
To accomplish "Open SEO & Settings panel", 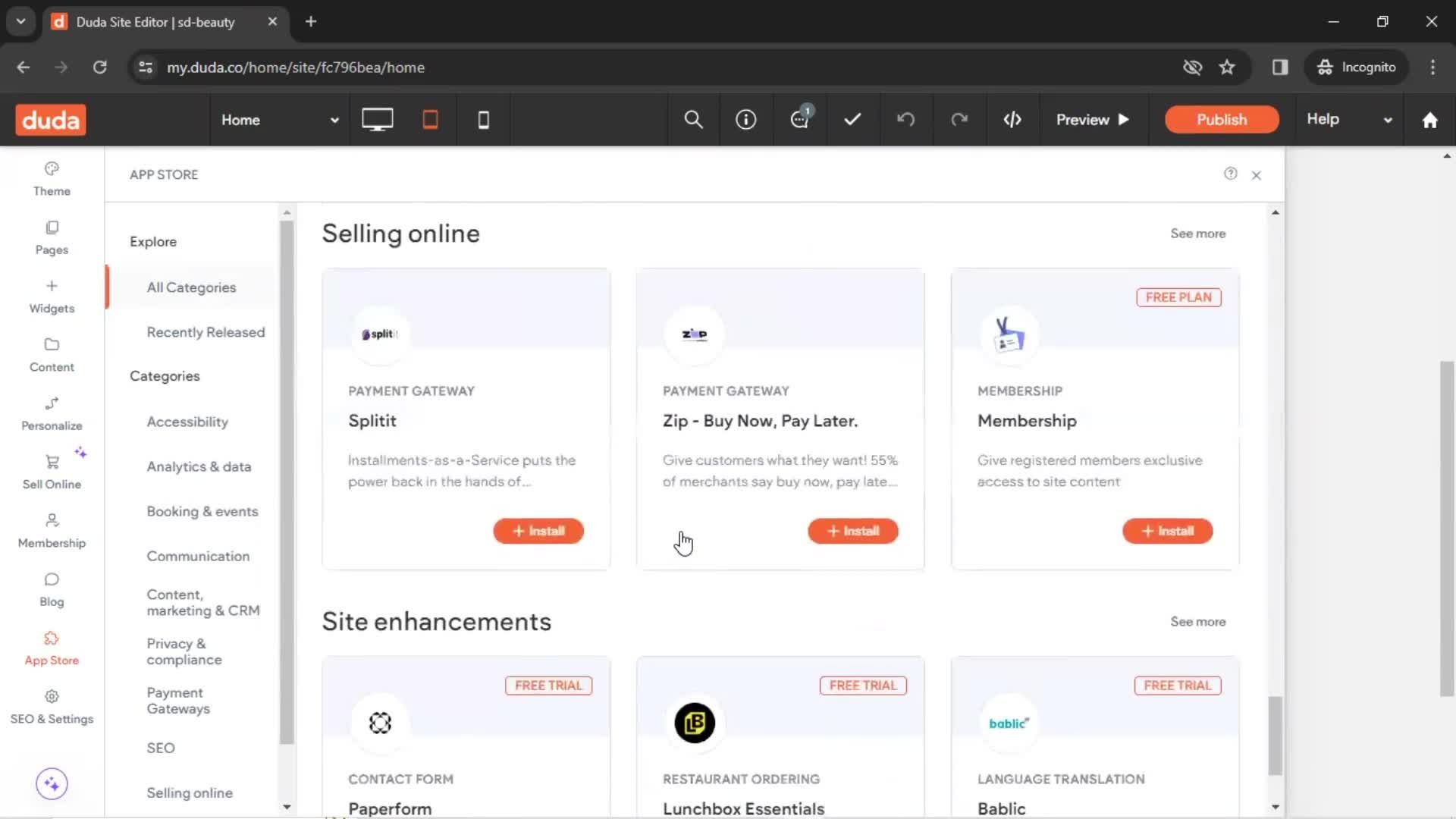I will coord(52,707).
